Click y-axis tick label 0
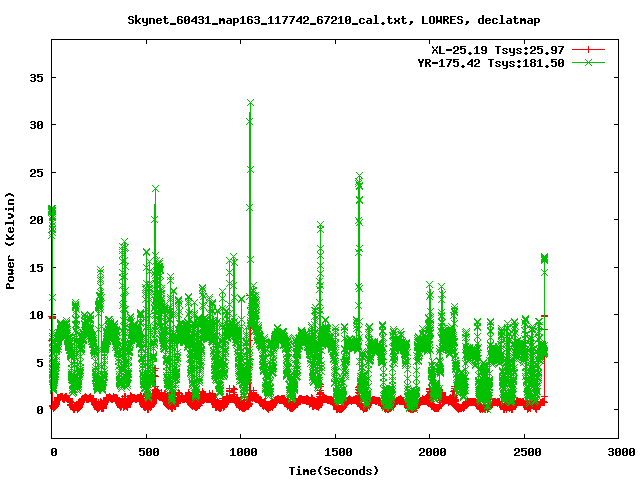Screen dimensions: 640x480 tap(40, 410)
